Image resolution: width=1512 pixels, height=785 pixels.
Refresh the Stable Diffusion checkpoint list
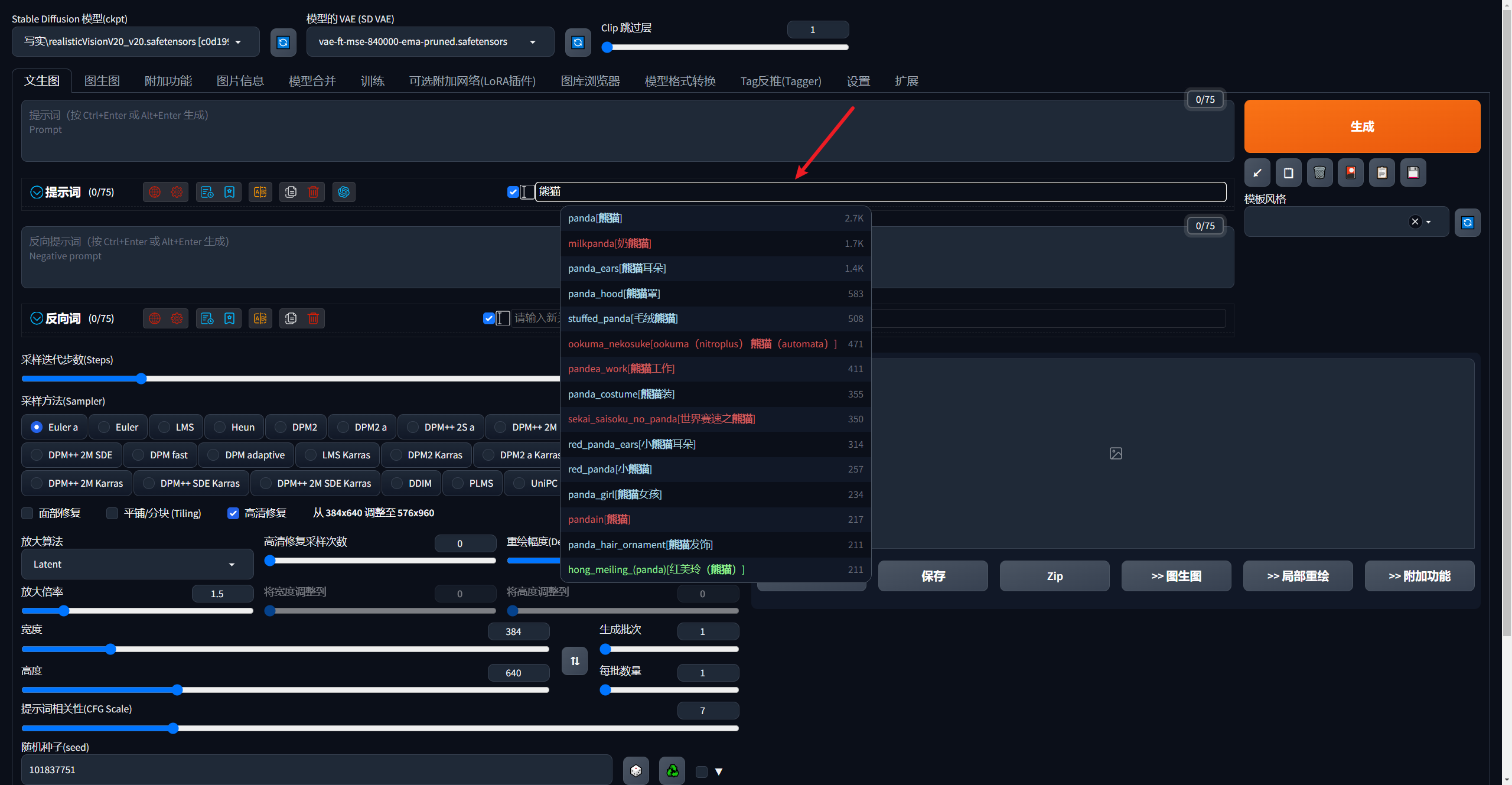coord(283,42)
